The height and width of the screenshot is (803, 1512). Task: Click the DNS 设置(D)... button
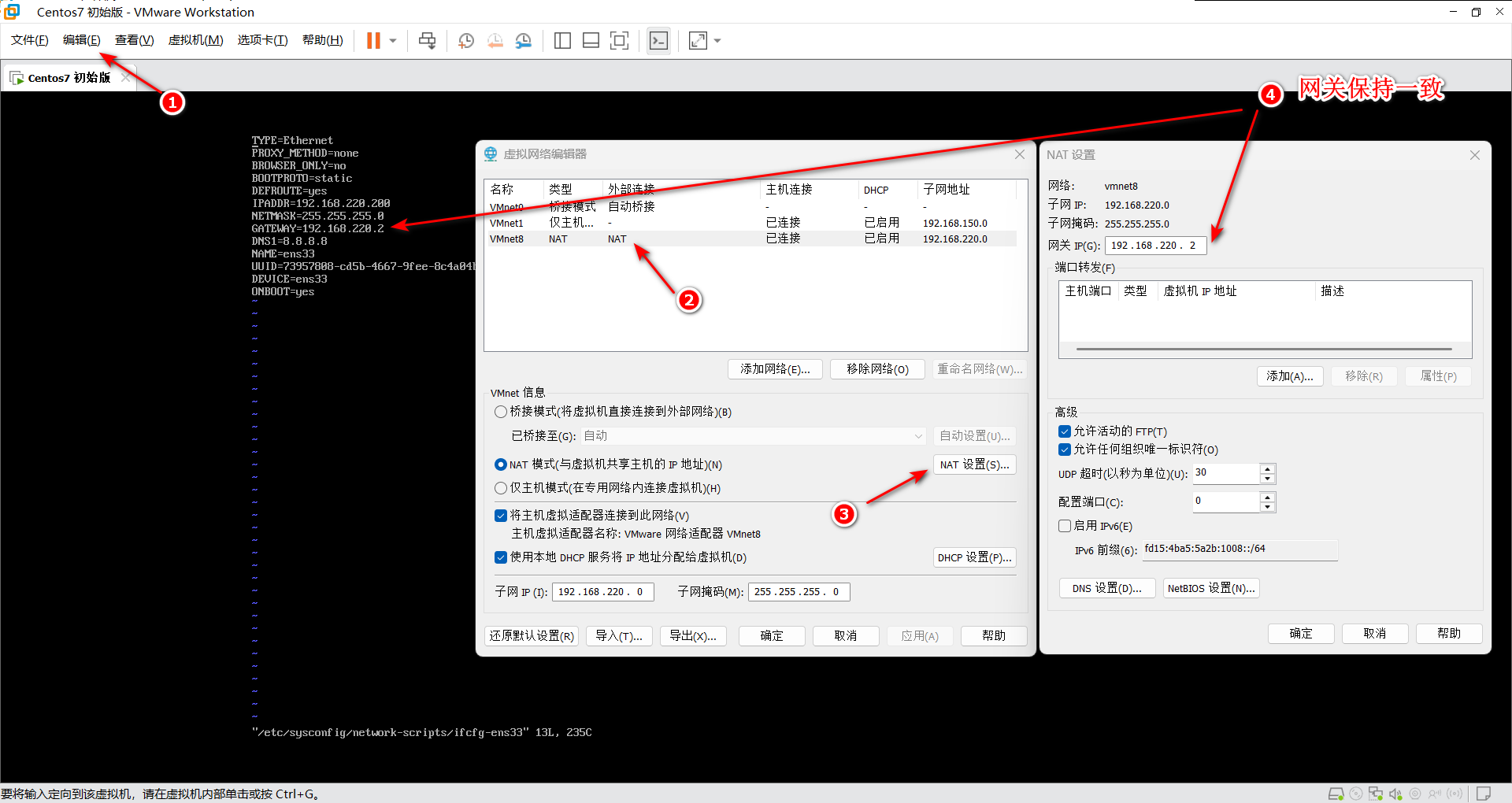click(x=1106, y=588)
